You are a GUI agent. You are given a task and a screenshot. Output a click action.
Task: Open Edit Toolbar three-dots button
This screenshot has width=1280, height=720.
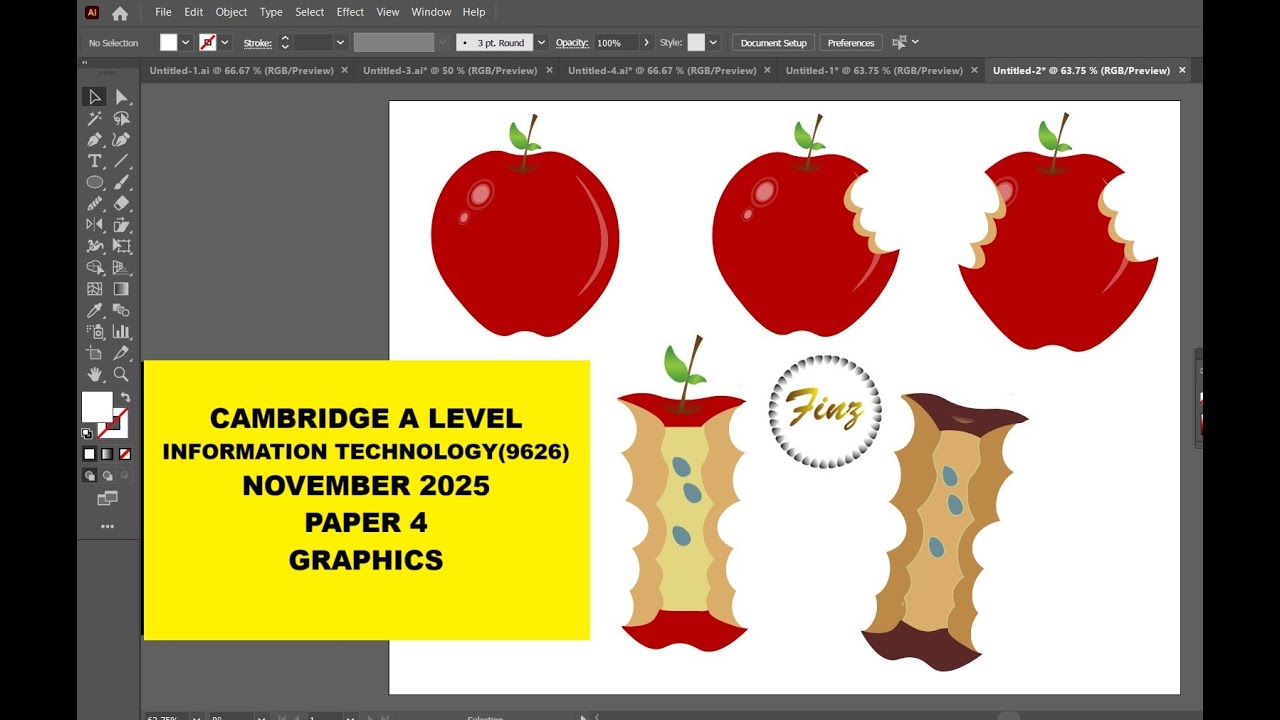point(107,526)
